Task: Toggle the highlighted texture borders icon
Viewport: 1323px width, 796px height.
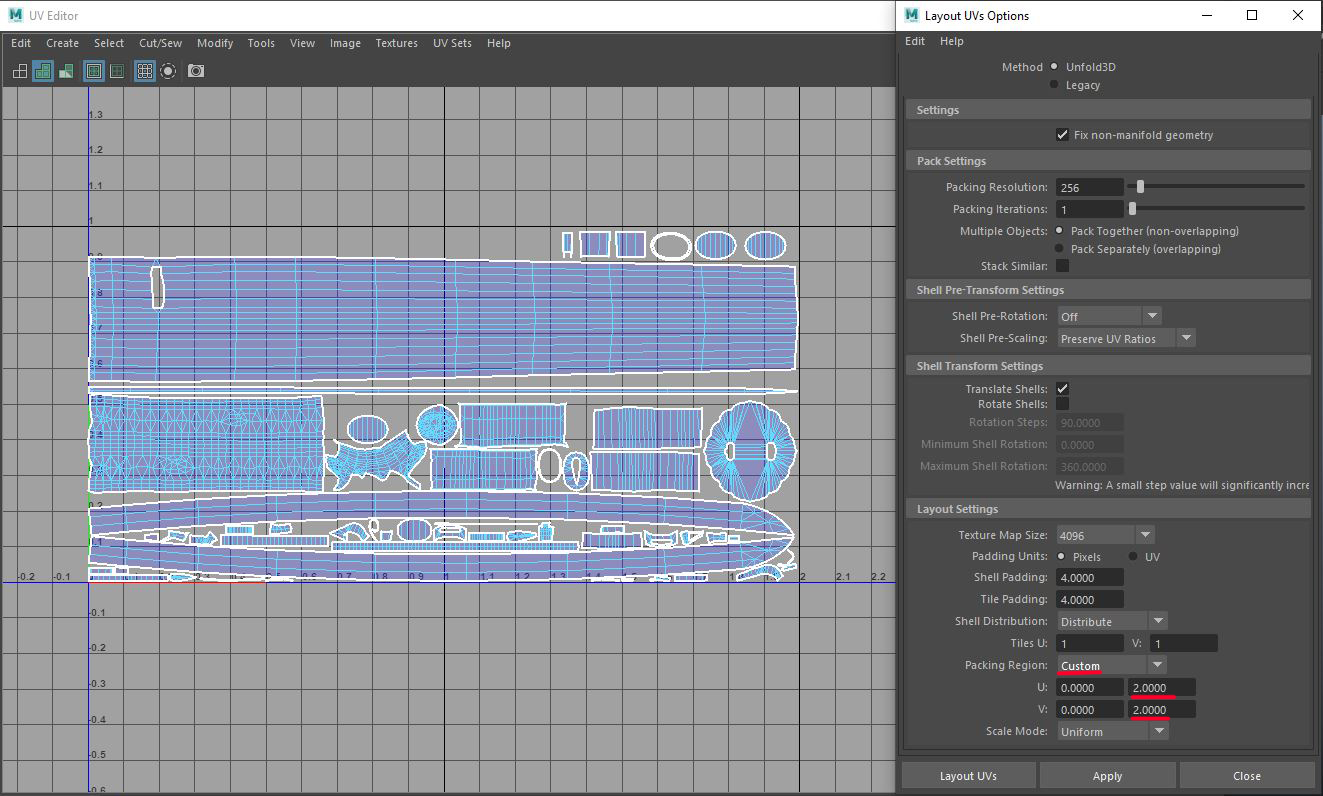Action: [x=93, y=71]
